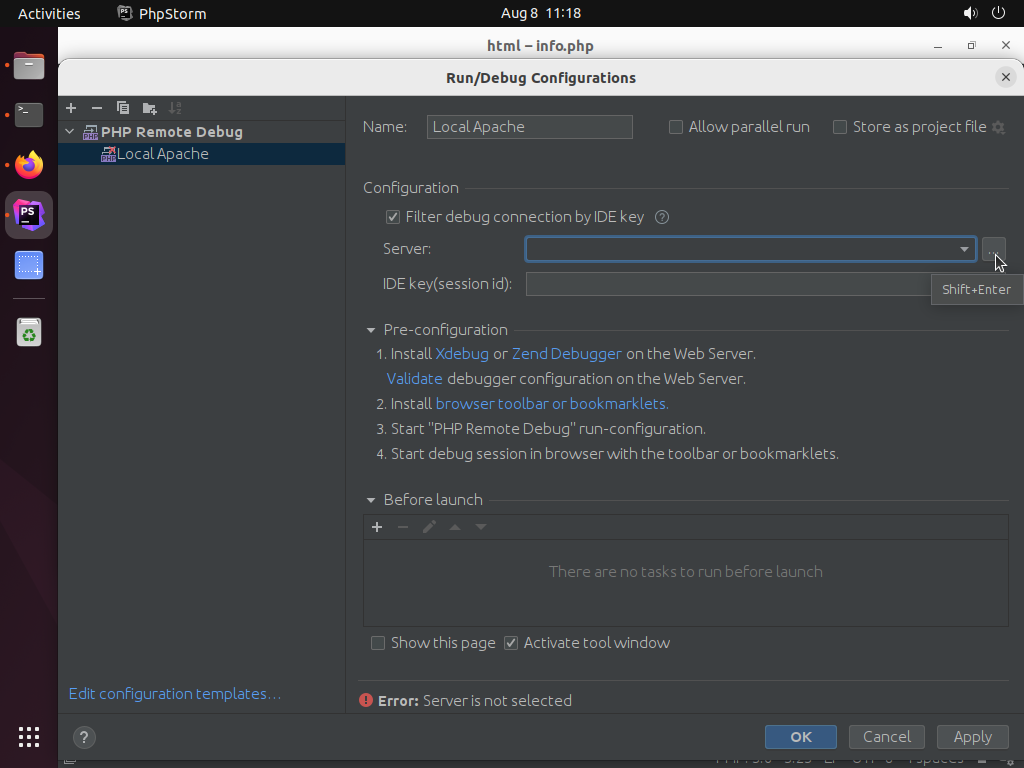Move the before launch task down

coord(481,527)
